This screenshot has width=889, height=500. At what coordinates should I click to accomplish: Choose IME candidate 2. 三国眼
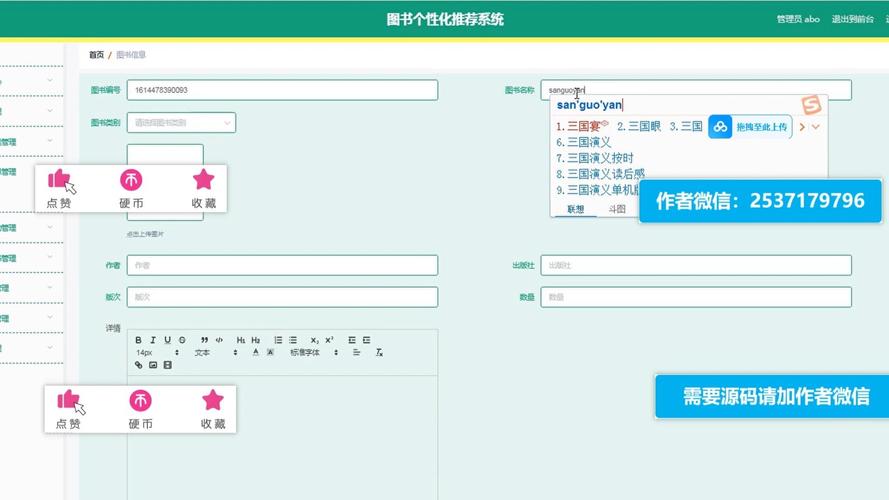[x=639, y=126]
